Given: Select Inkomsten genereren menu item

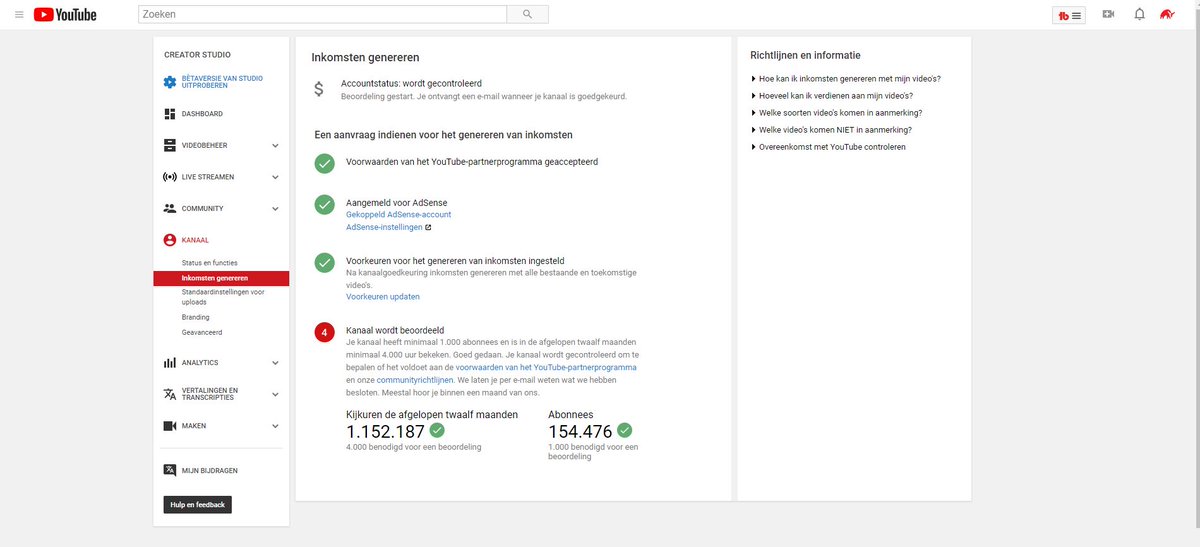Looking at the screenshot, I should pos(221,278).
